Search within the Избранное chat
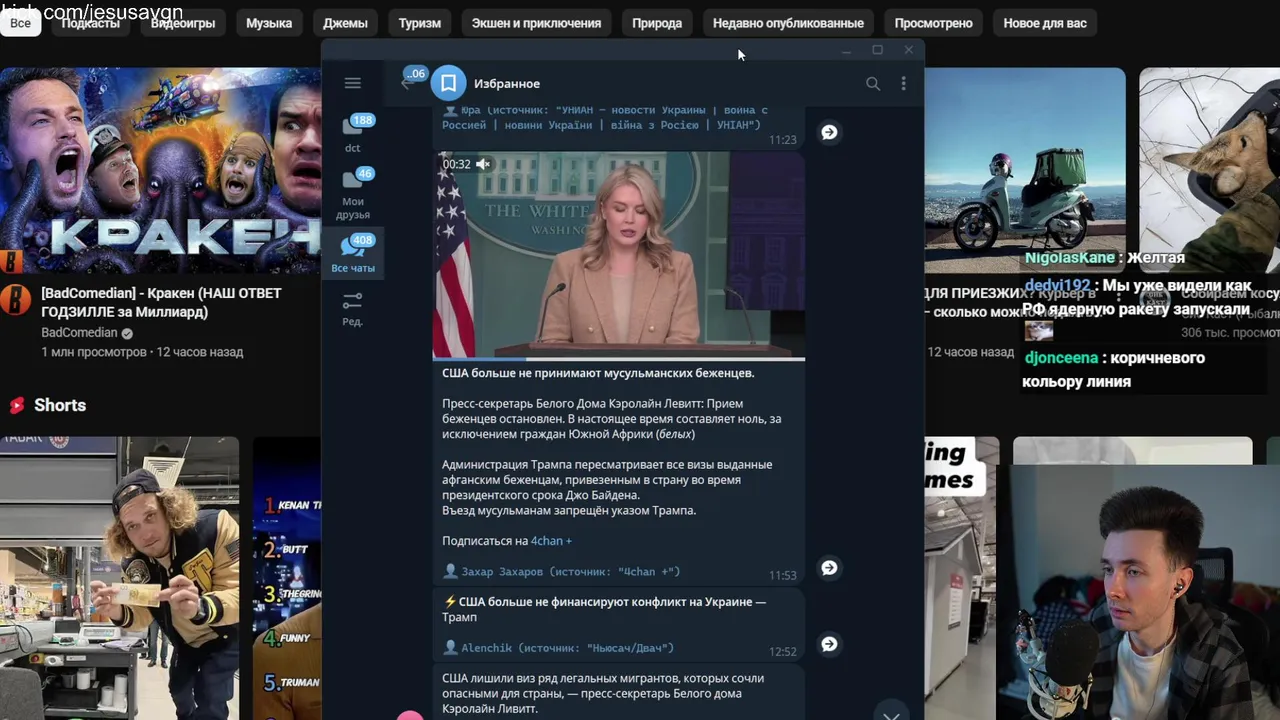 [x=873, y=84]
